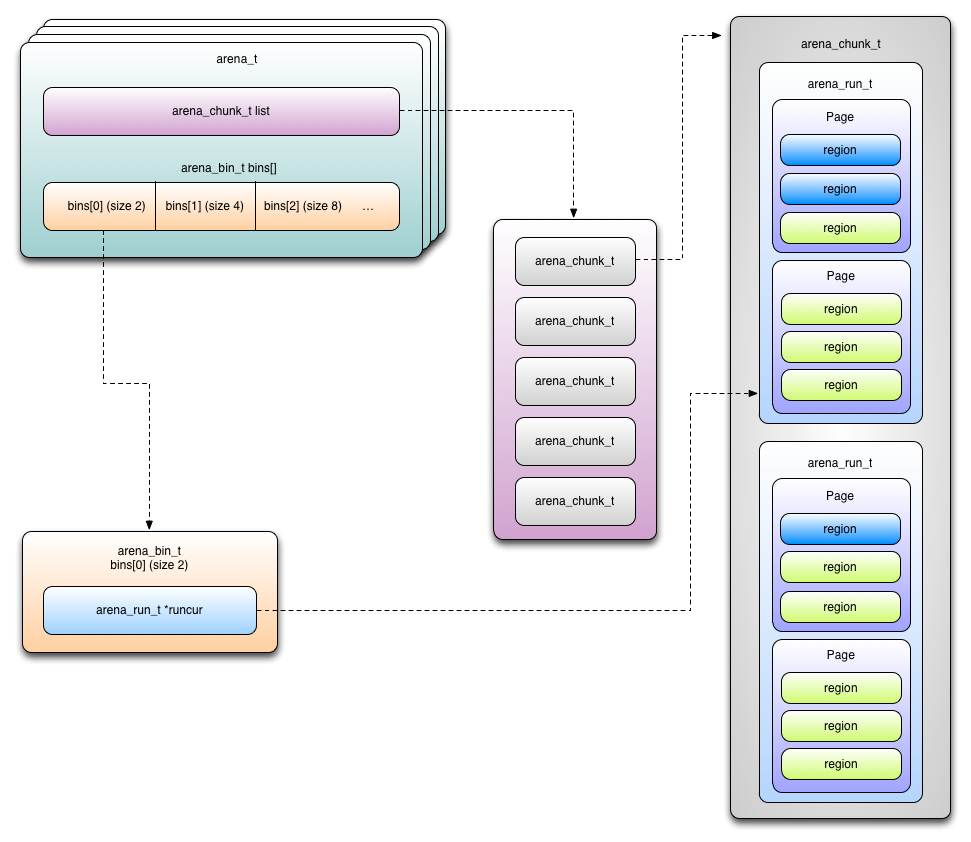Click the Page label of the topmost page
Image resolution: width=971 pixels, height=842 pixels.
click(x=840, y=117)
